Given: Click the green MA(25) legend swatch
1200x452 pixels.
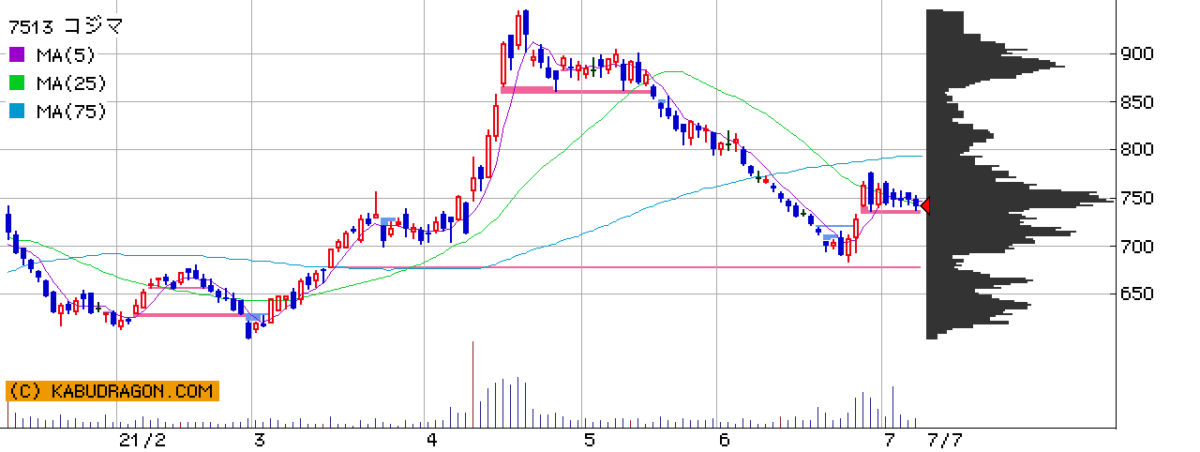Looking at the screenshot, I should click(x=17, y=83).
